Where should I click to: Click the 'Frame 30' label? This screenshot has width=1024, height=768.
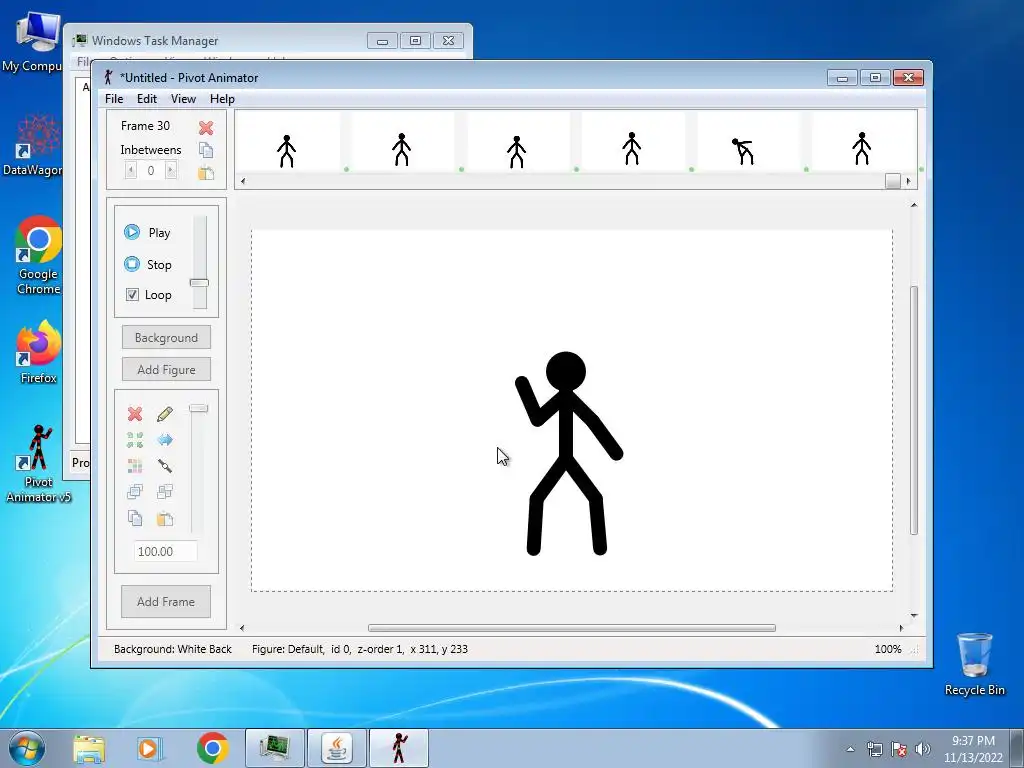click(145, 125)
